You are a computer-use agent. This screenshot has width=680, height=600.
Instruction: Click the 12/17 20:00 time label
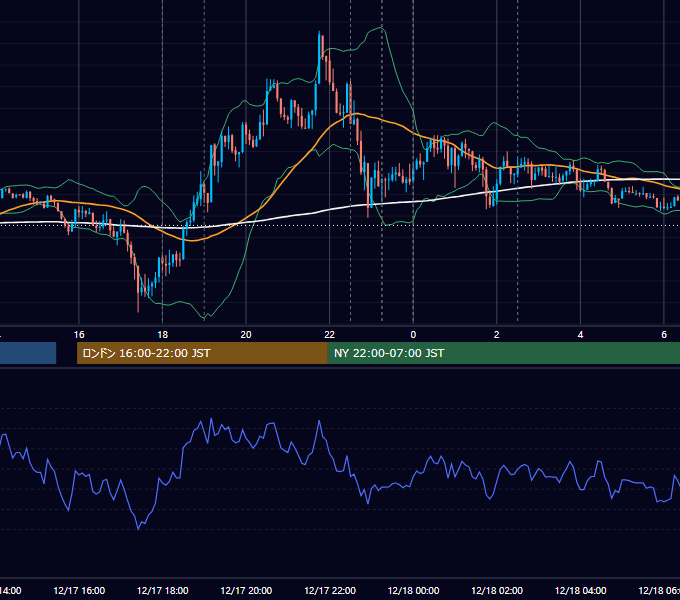pos(246,590)
